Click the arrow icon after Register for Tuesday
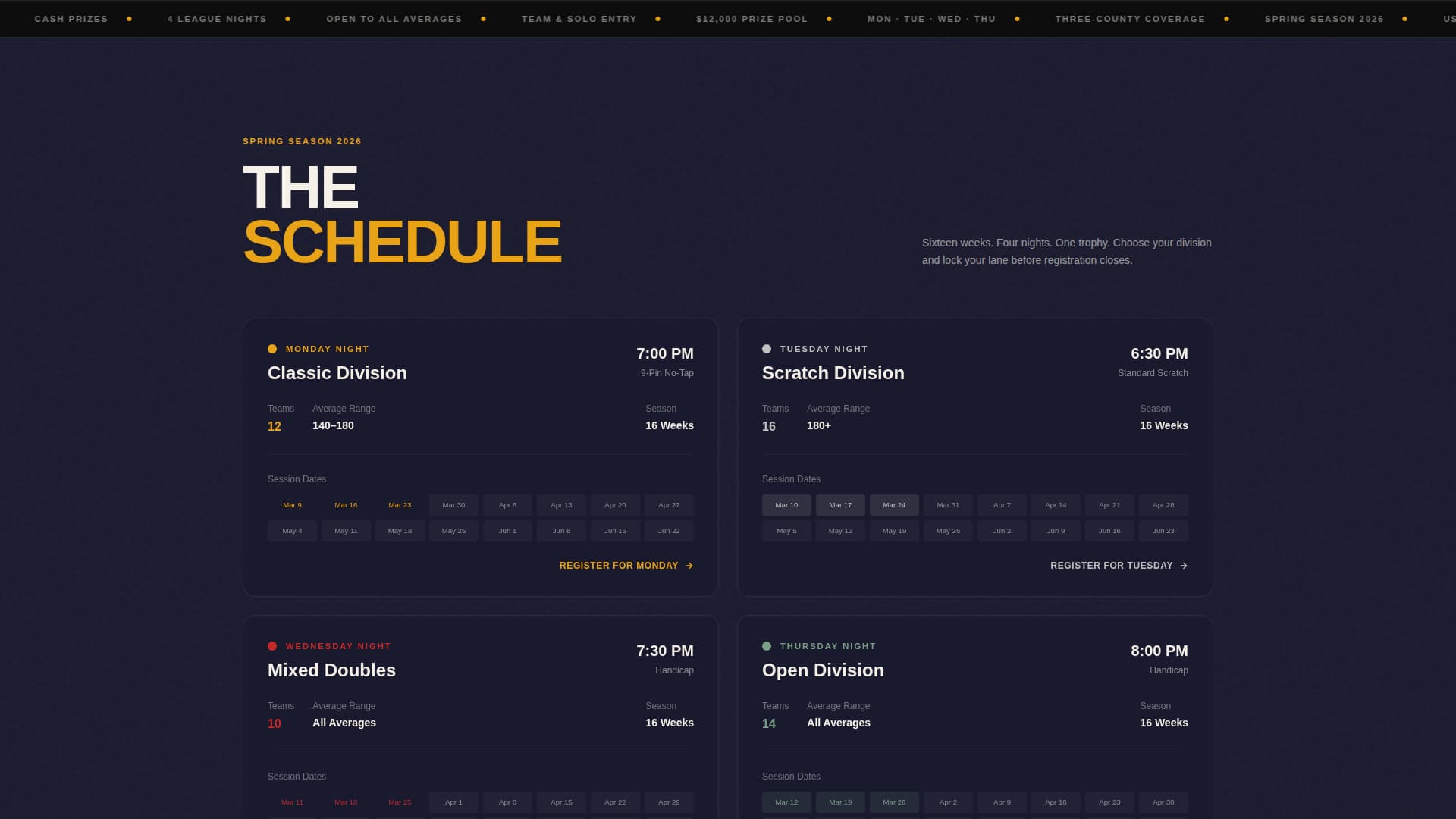Viewport: 1456px width, 819px height. [x=1184, y=566]
